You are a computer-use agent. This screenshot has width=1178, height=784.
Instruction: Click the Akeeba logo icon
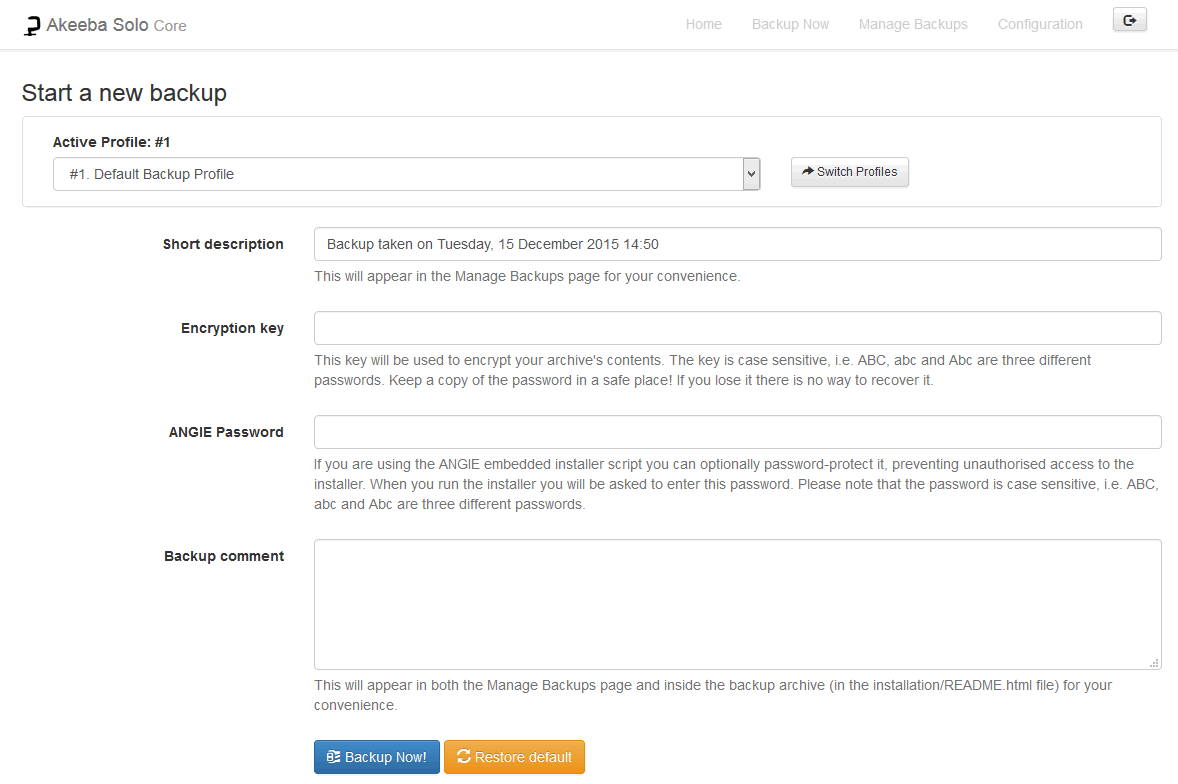coord(32,26)
